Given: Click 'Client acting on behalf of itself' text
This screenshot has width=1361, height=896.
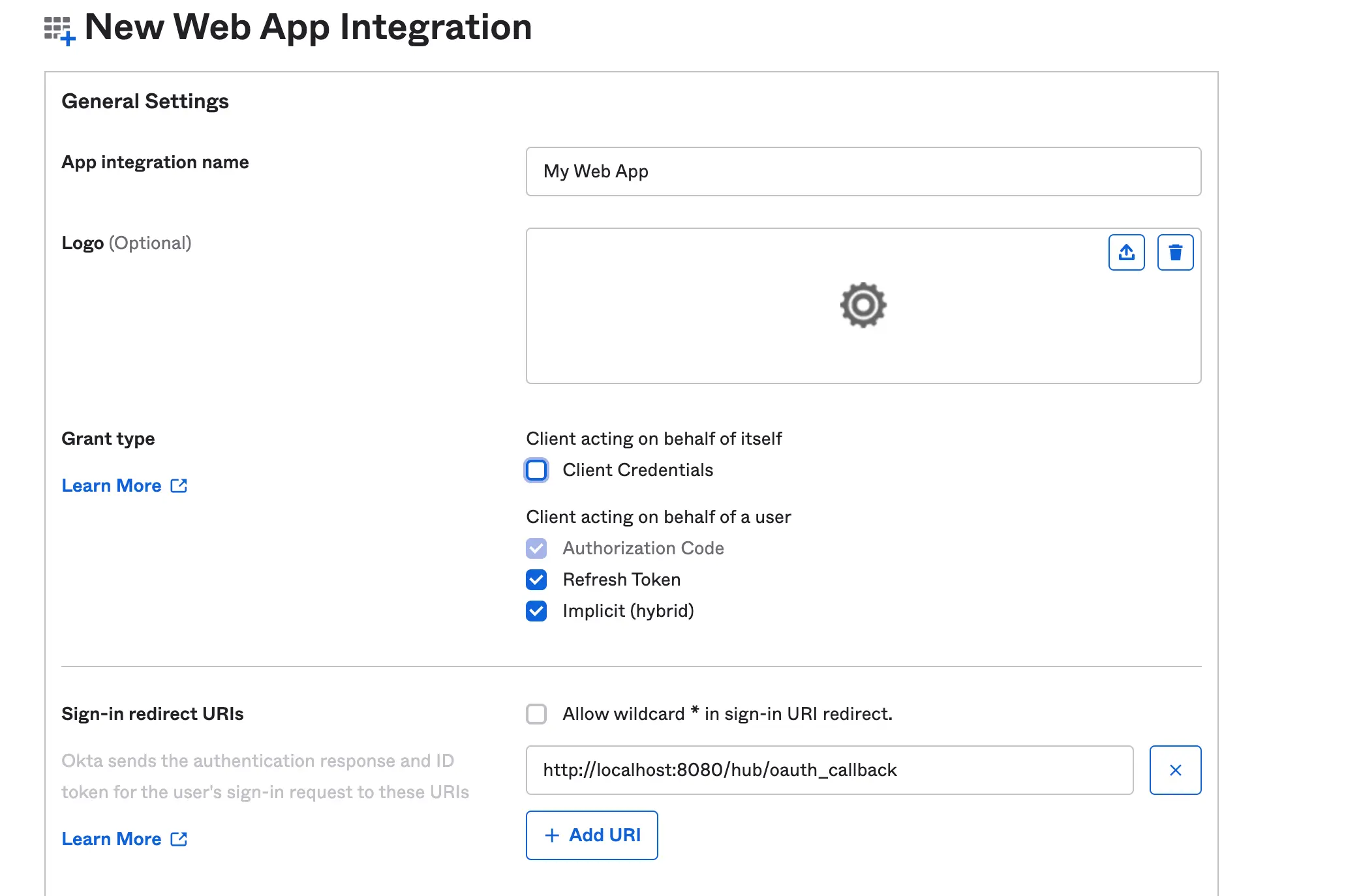Looking at the screenshot, I should [654, 439].
